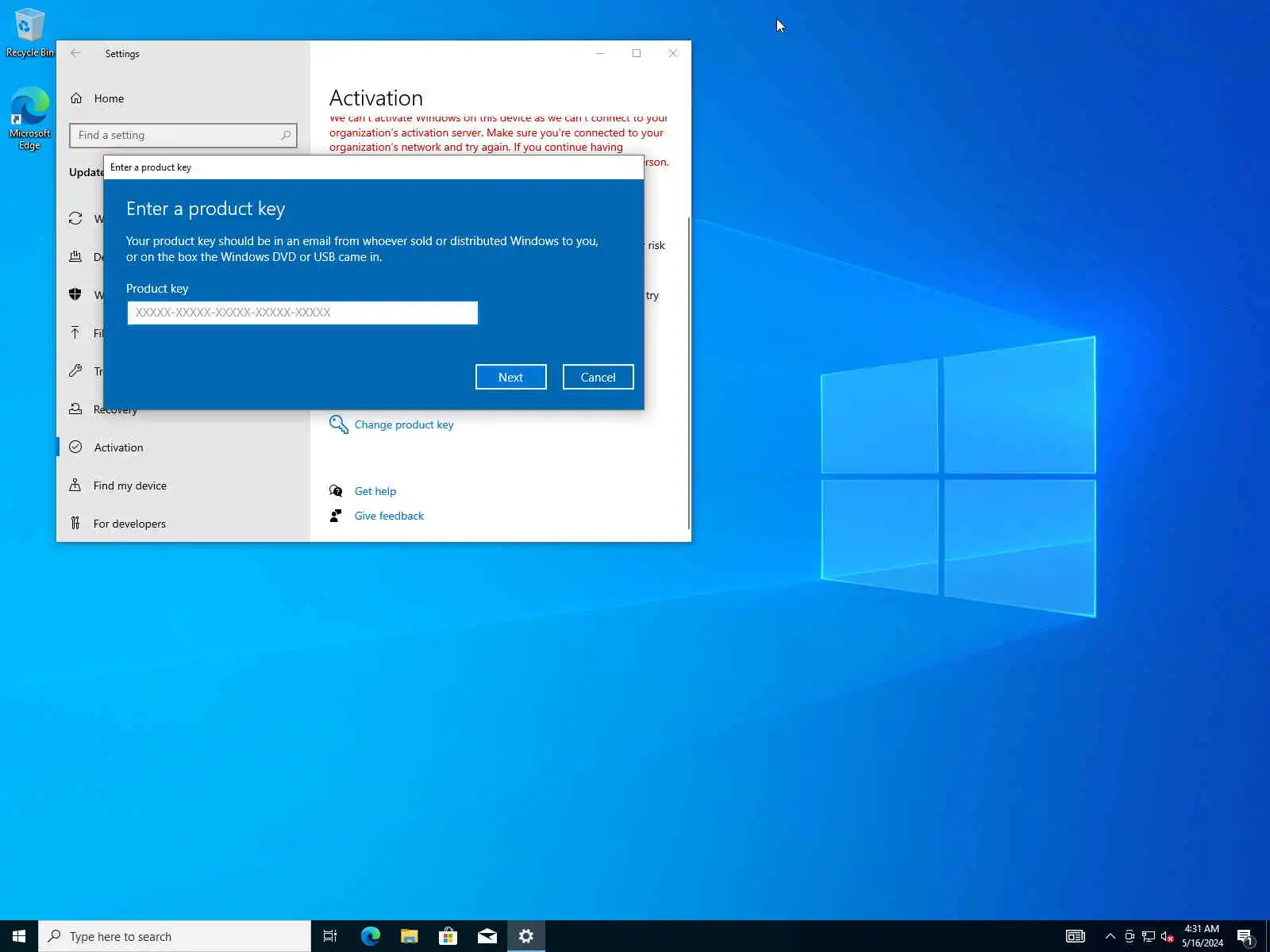Click the Settings gear icon in the taskbar
The width and height of the screenshot is (1270, 952).
(x=525, y=936)
